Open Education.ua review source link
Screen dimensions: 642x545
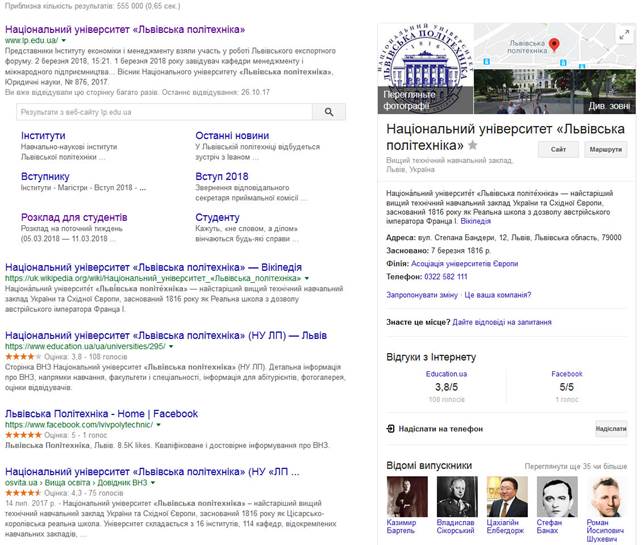click(x=446, y=374)
